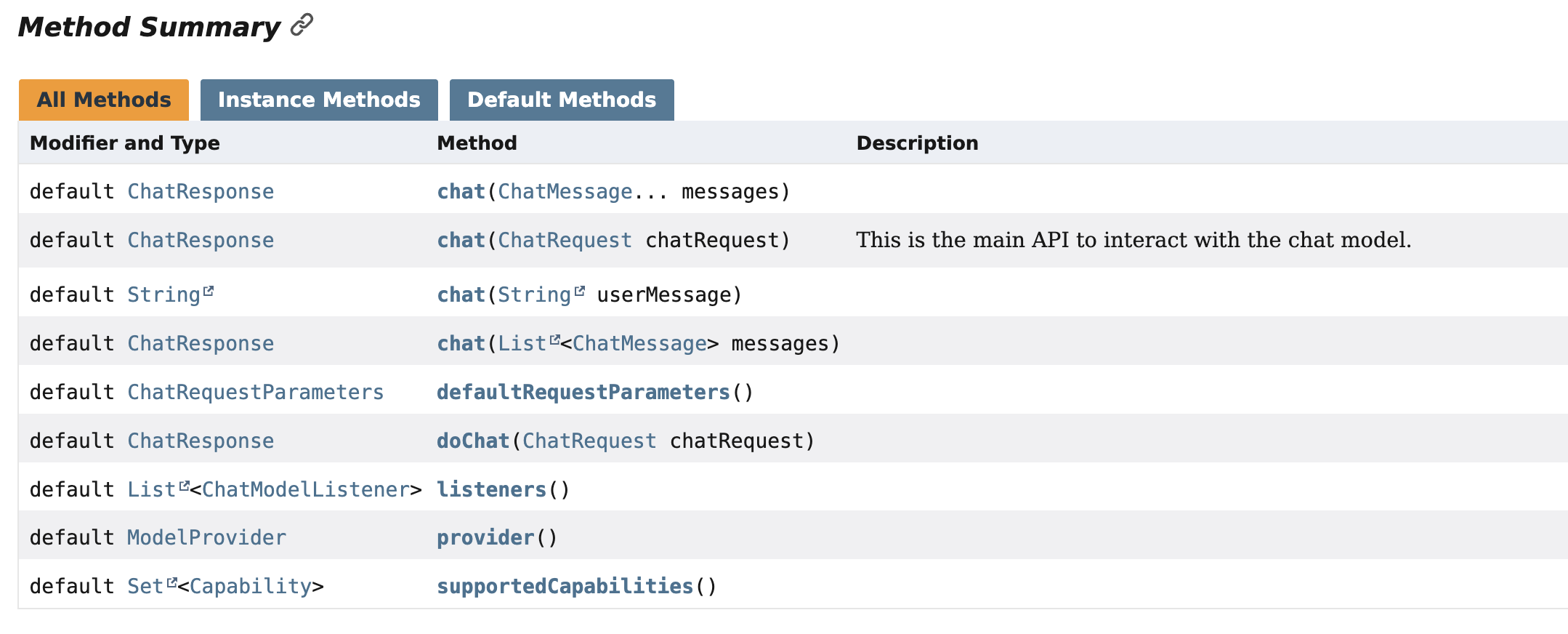Open the provider() method link
This screenshot has width=1568, height=634.
[x=485, y=538]
